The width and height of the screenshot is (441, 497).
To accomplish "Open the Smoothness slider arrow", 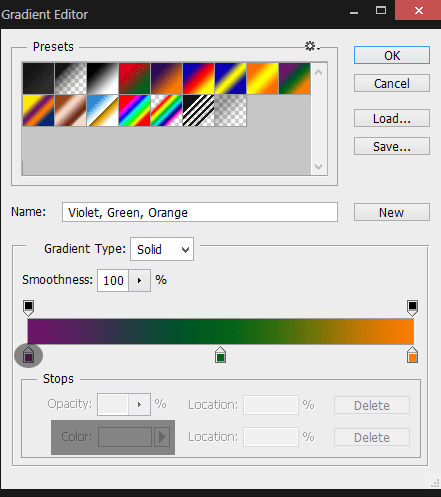I will pyautogui.click(x=140, y=280).
